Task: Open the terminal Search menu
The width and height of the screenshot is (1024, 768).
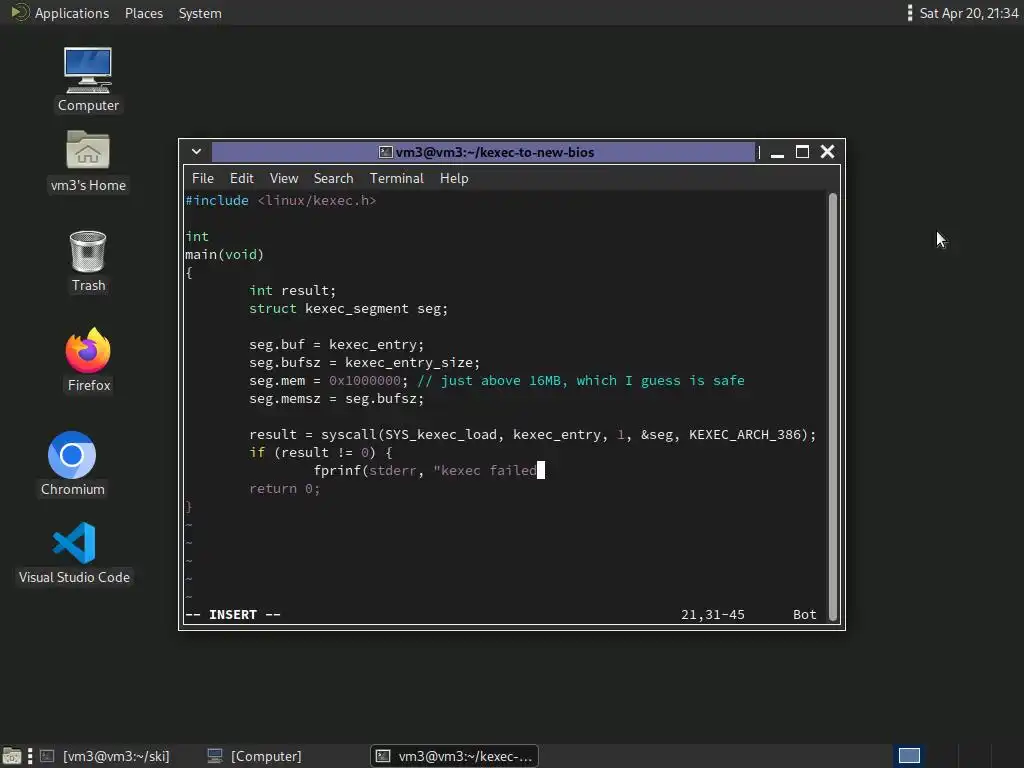Action: pos(333,178)
